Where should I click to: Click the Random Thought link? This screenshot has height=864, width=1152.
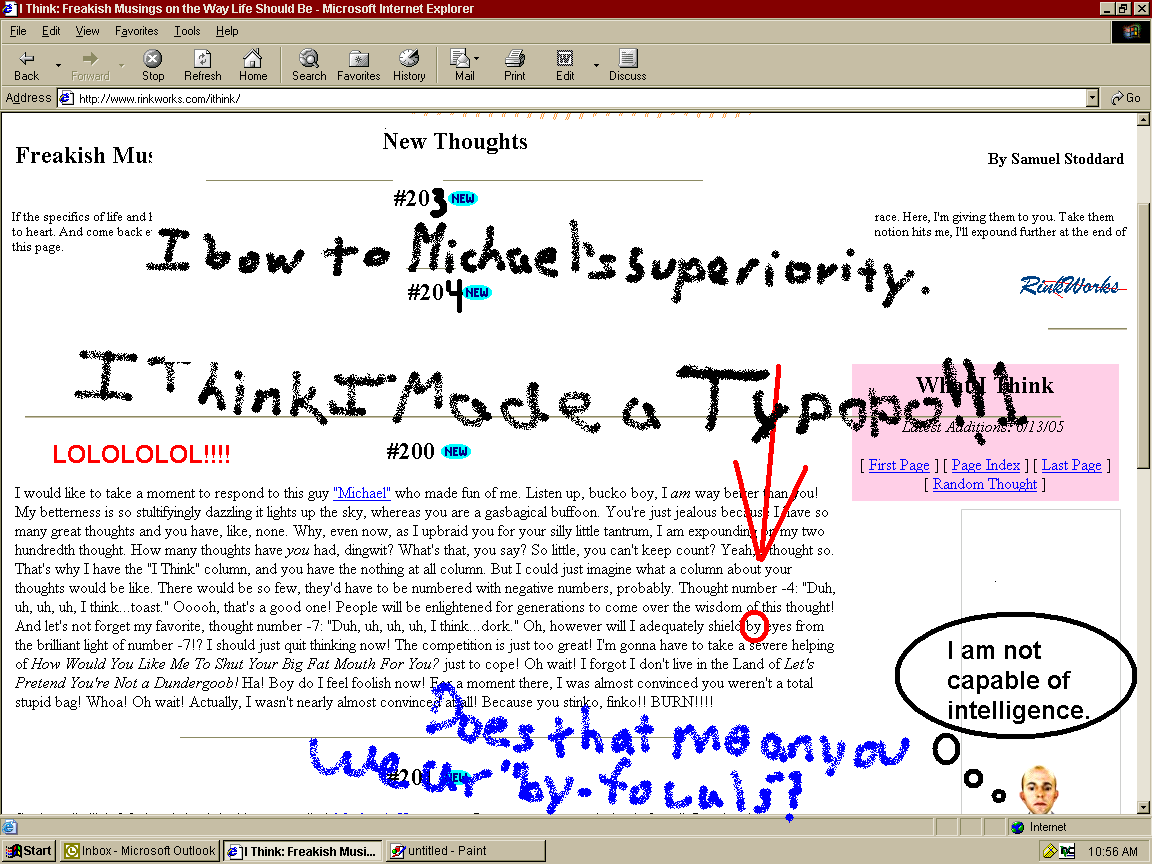click(985, 484)
